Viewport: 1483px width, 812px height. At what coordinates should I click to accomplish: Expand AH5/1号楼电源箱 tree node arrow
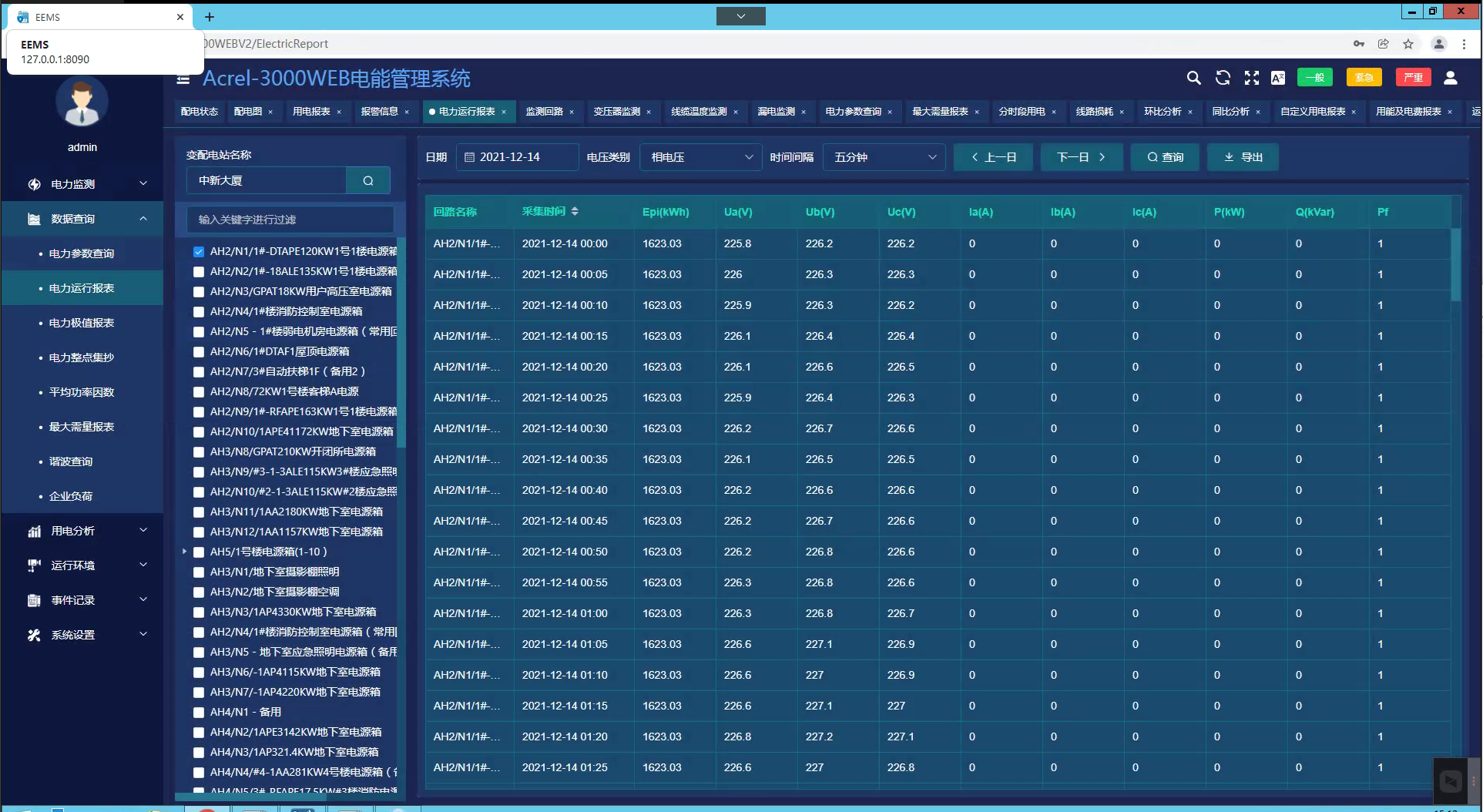point(184,552)
